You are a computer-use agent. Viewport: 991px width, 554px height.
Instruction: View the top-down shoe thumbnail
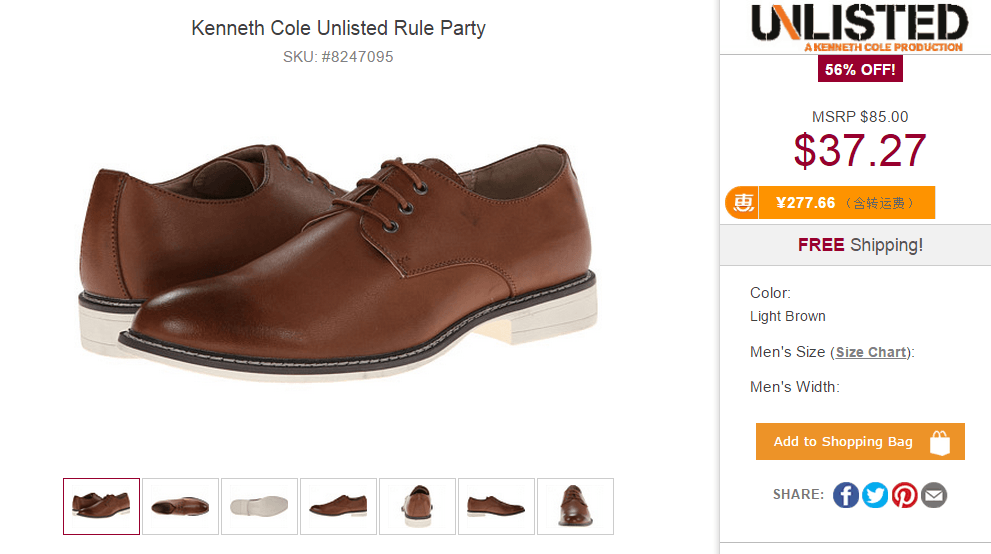pyautogui.click(x=180, y=506)
